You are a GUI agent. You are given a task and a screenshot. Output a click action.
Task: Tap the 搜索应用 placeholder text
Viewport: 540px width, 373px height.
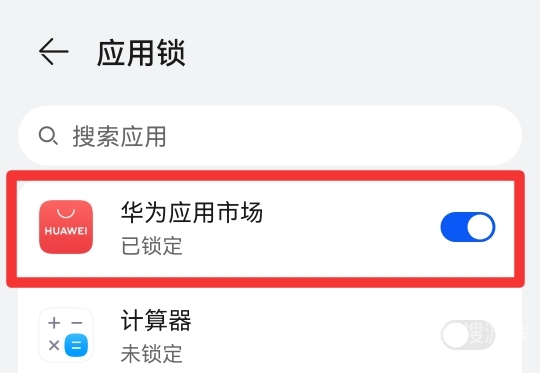(119, 136)
